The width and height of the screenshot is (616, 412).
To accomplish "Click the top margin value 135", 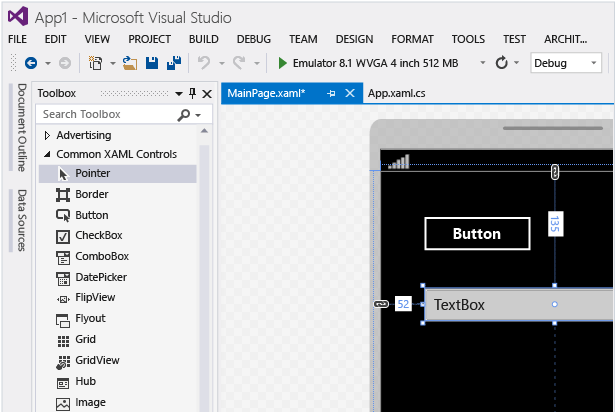I will (x=555, y=224).
